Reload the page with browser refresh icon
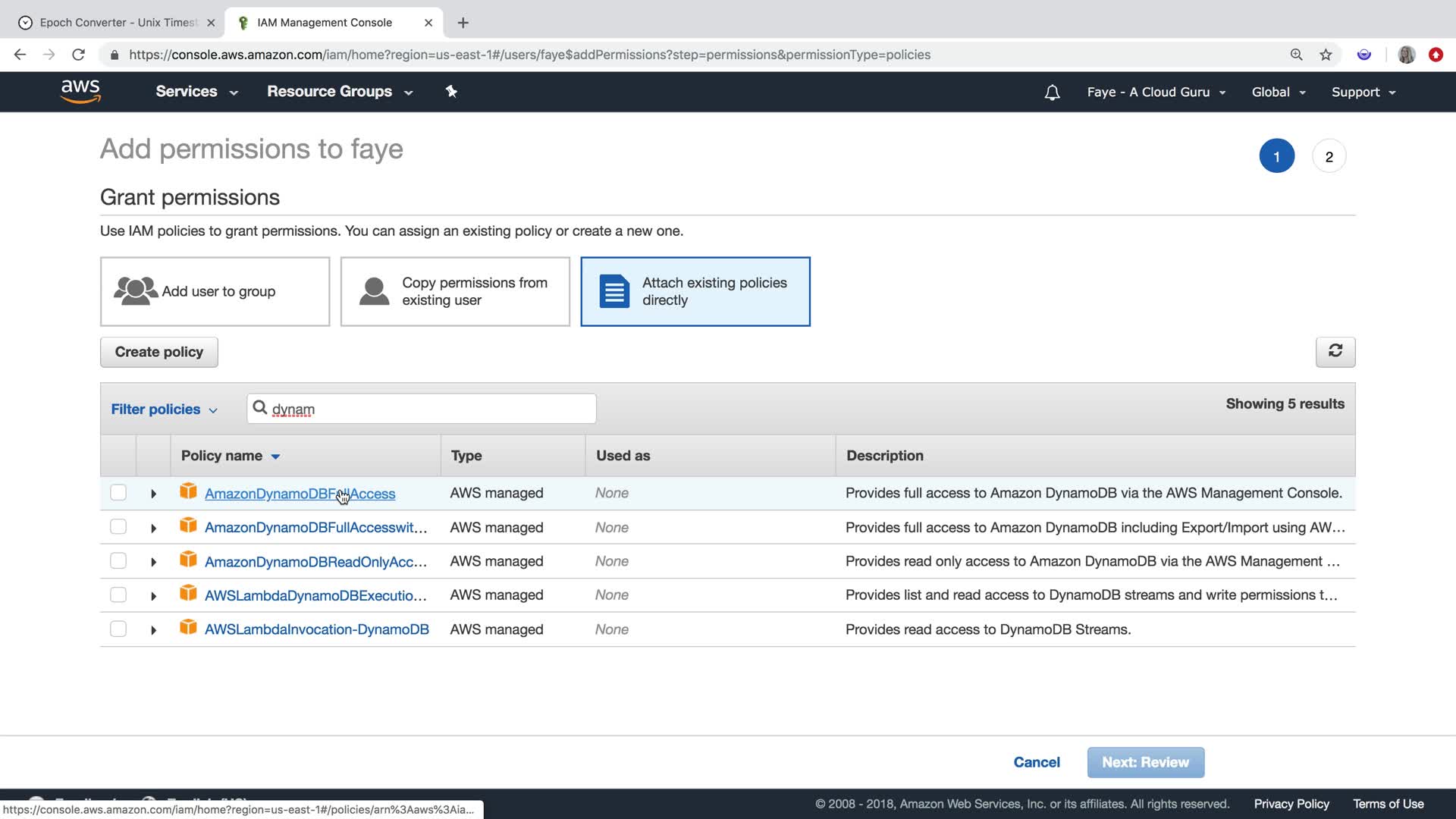Image resolution: width=1456 pixels, height=819 pixels. click(78, 55)
